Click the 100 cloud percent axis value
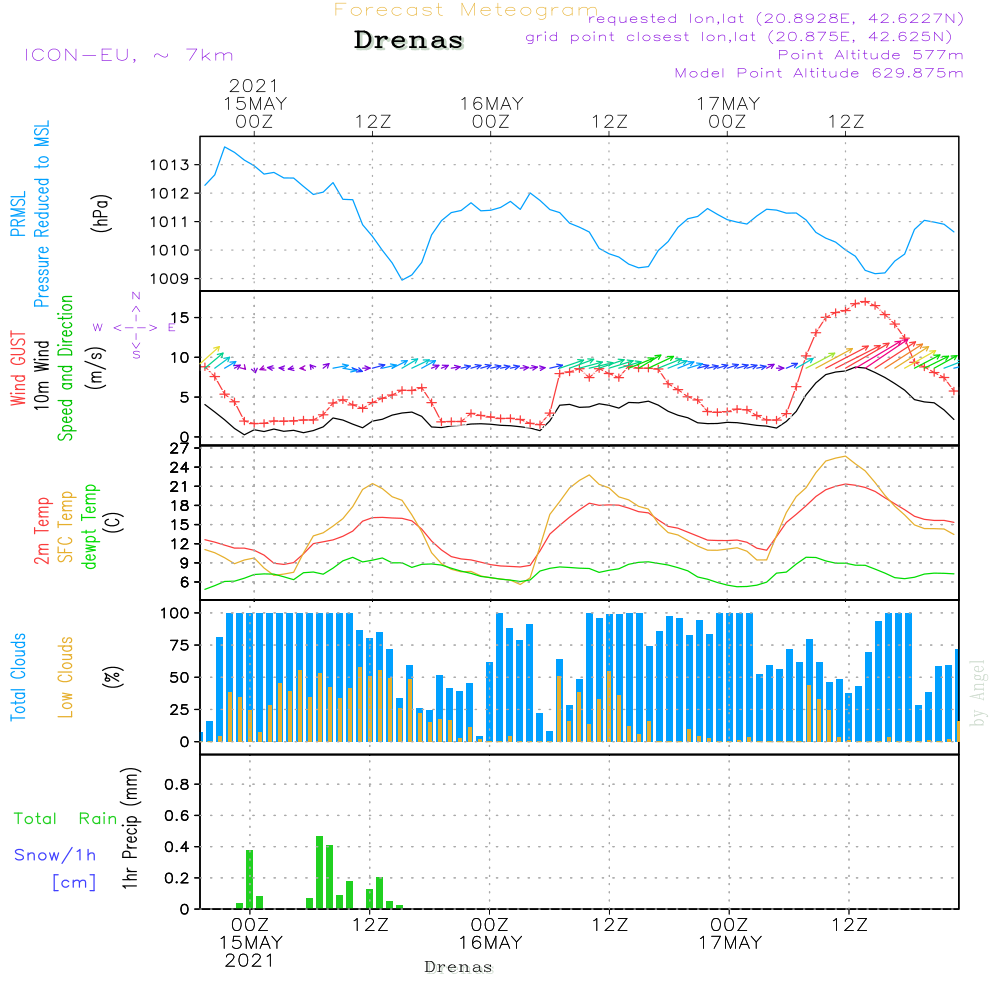 [175, 614]
